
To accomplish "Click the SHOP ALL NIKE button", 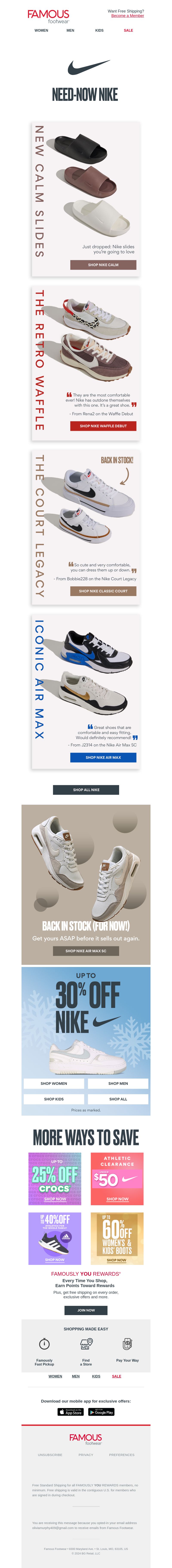I will [x=86, y=789].
